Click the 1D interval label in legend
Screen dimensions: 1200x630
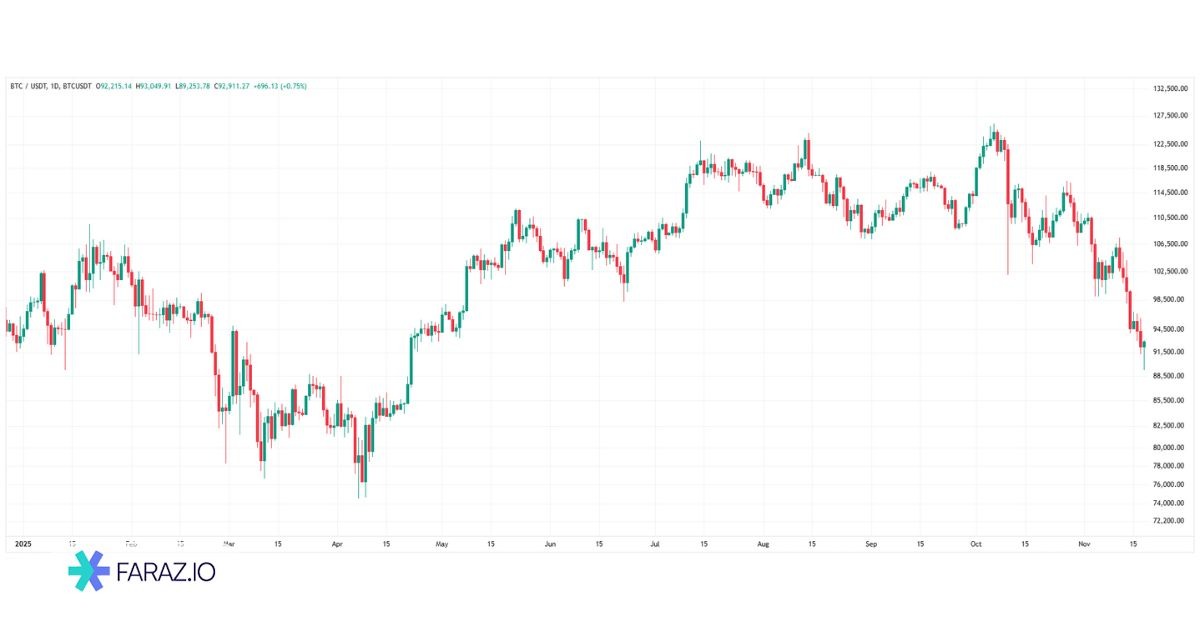coord(56,87)
